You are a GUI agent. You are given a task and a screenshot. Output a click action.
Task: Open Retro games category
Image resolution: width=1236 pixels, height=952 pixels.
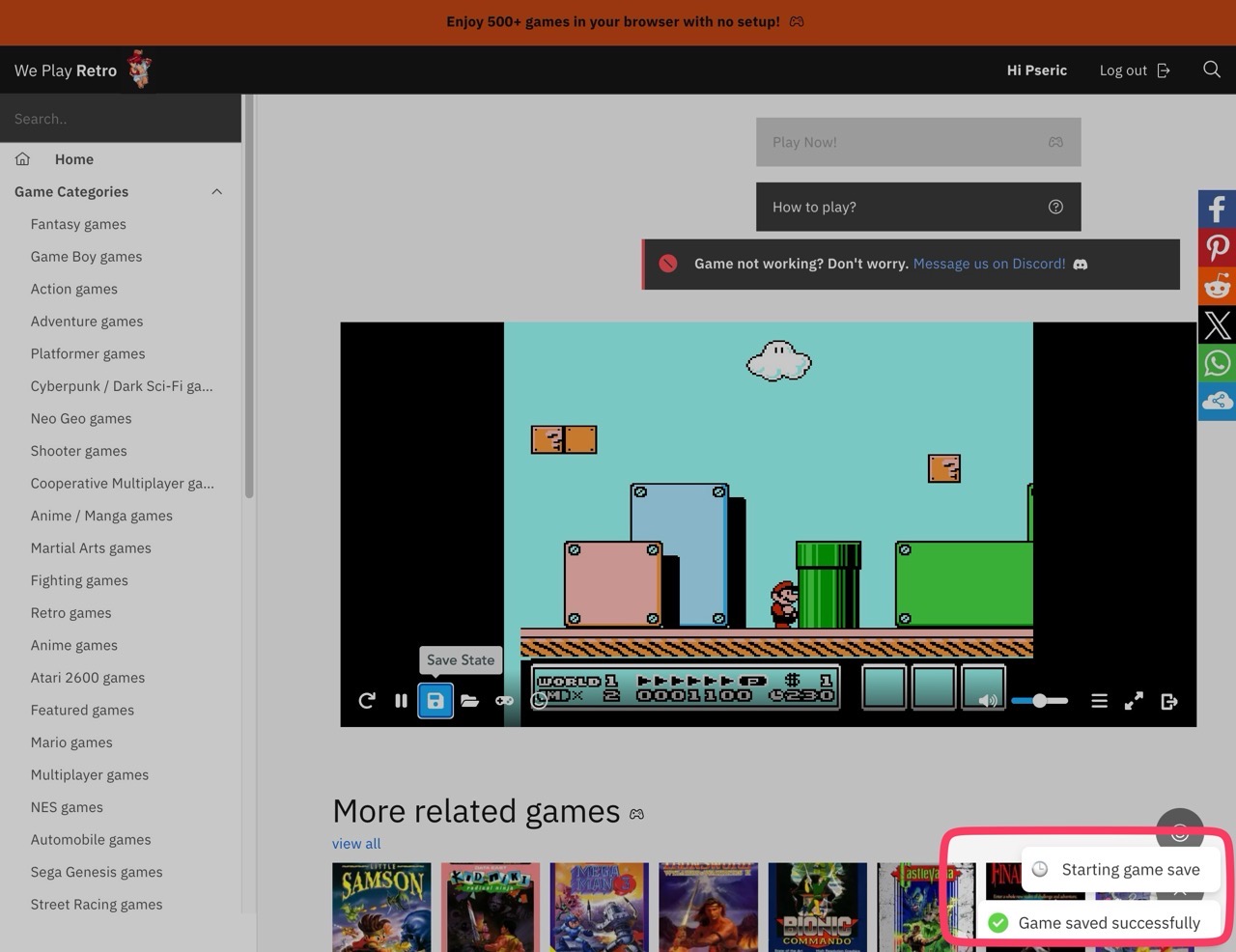70,612
